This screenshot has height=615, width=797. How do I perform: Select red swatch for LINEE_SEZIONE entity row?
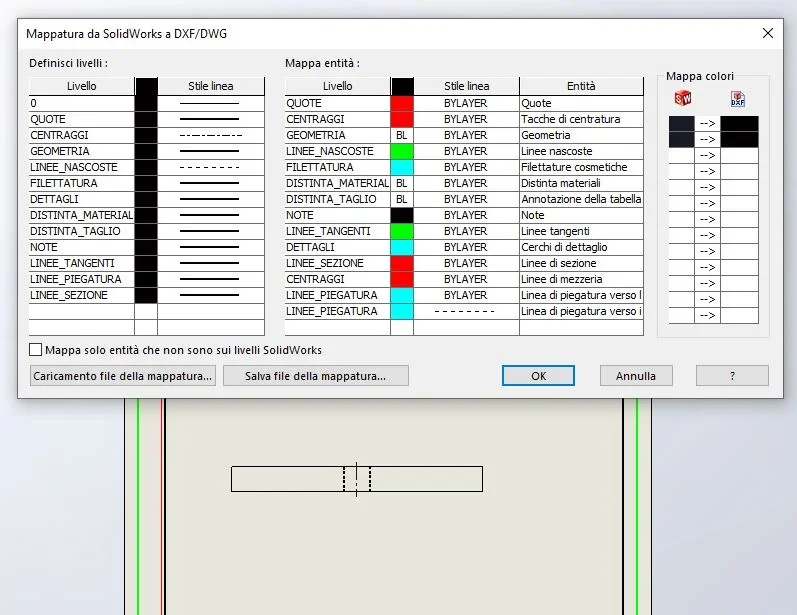pos(402,263)
